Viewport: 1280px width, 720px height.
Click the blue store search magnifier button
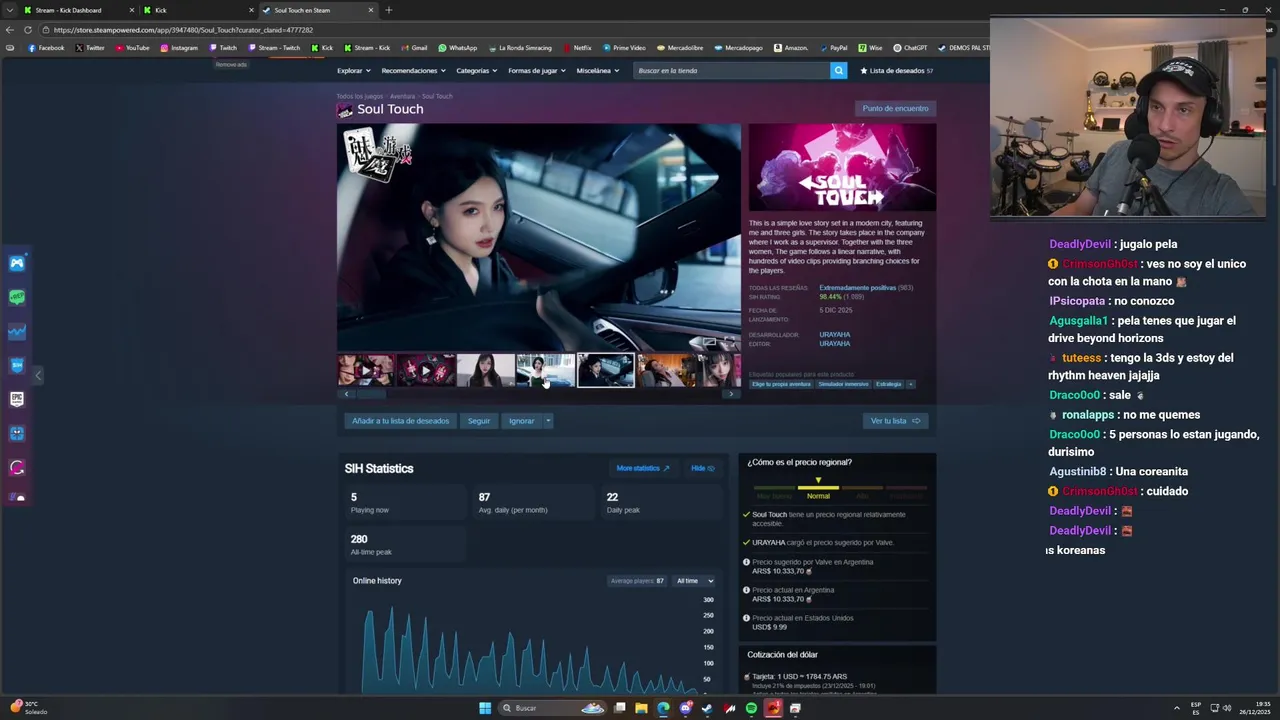coord(838,70)
